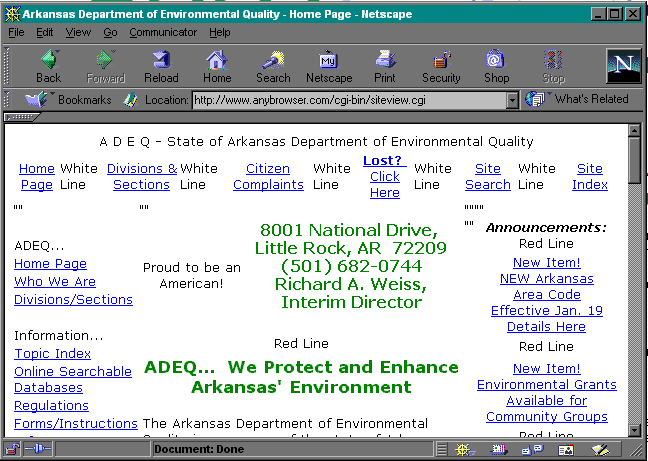The height and width of the screenshot is (461, 648).
Task: Reload the current page
Action: (161, 66)
